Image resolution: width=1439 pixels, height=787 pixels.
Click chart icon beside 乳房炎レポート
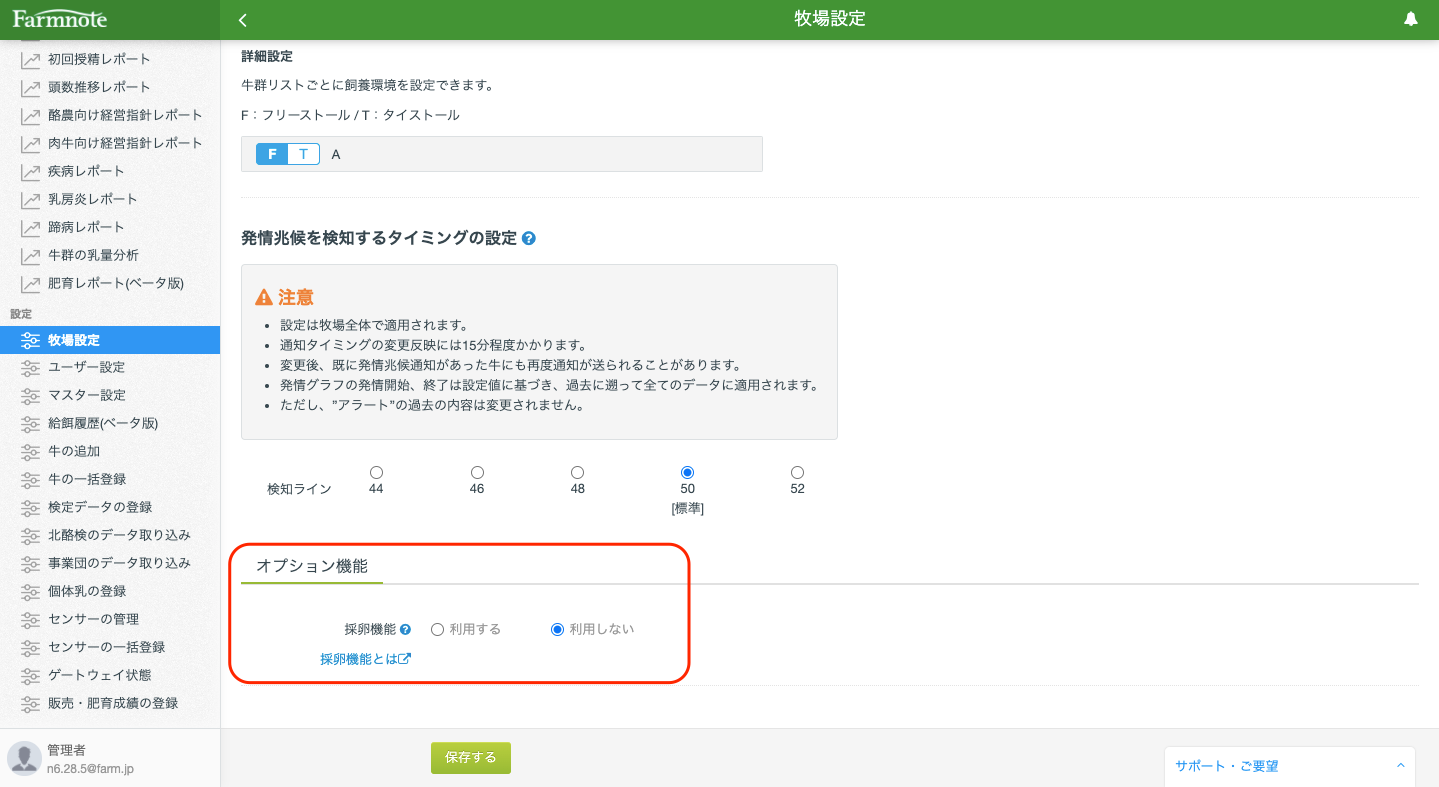tap(30, 199)
